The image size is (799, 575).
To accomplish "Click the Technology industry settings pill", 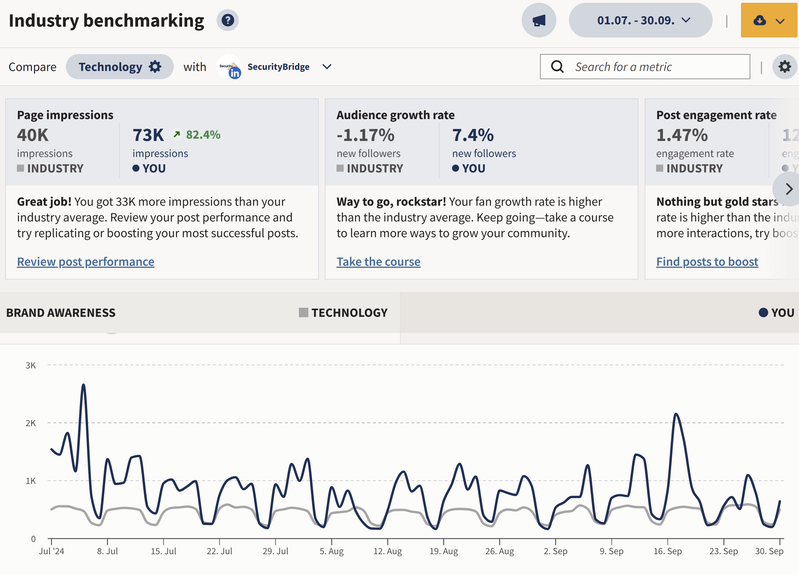I will coord(120,67).
